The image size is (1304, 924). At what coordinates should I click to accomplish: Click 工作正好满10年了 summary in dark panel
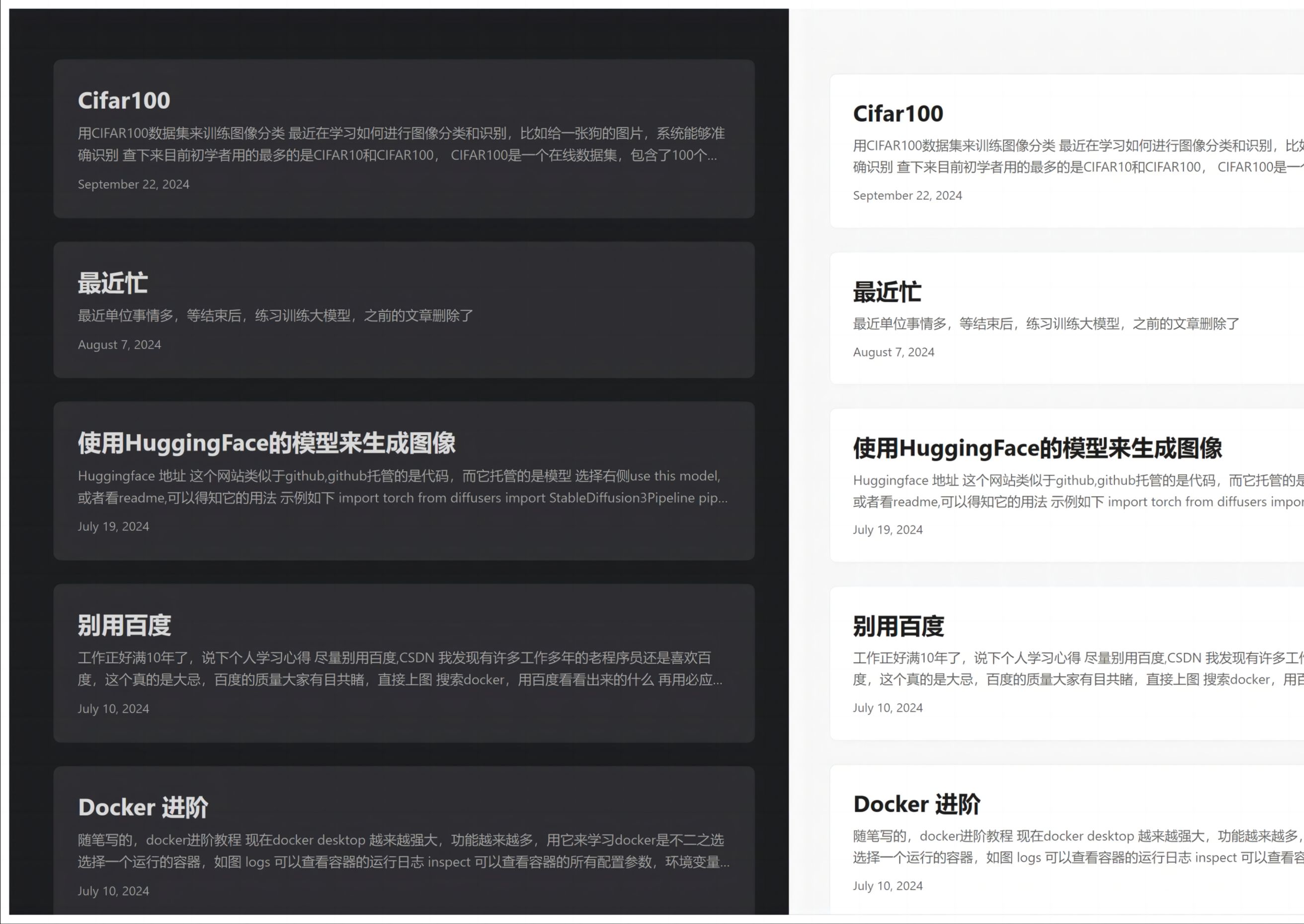(401, 669)
